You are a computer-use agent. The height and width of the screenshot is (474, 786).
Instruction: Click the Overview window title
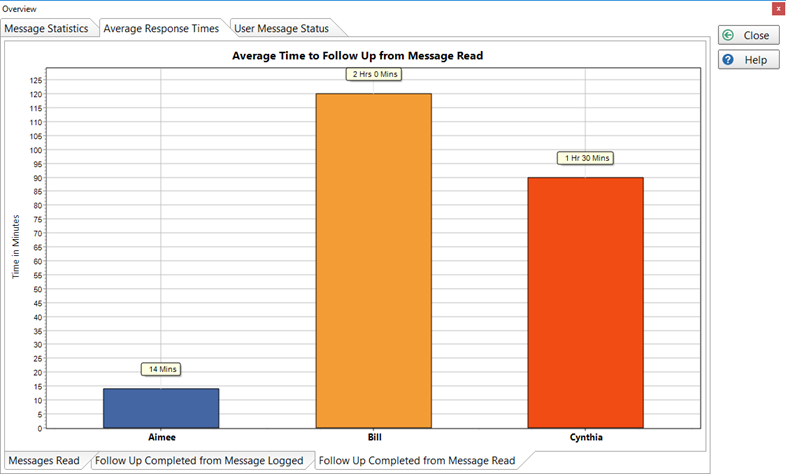pos(20,9)
